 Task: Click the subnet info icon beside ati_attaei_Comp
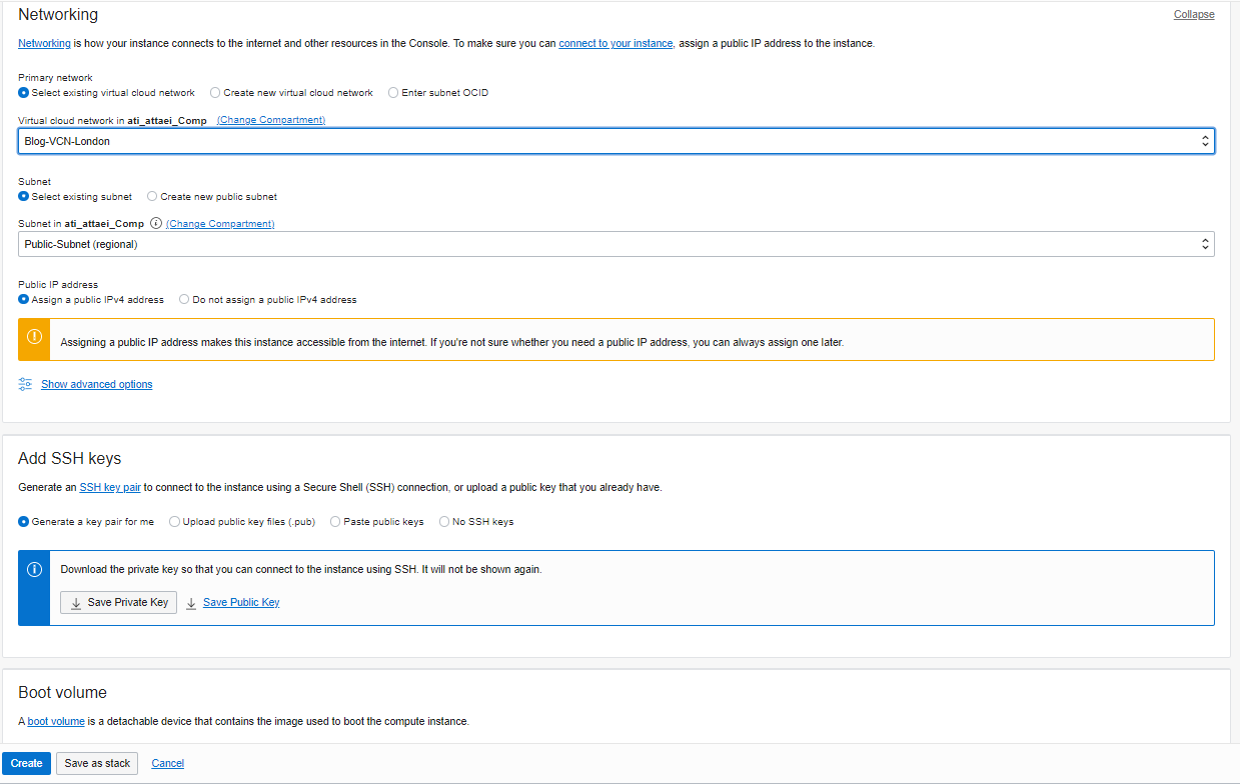point(156,224)
